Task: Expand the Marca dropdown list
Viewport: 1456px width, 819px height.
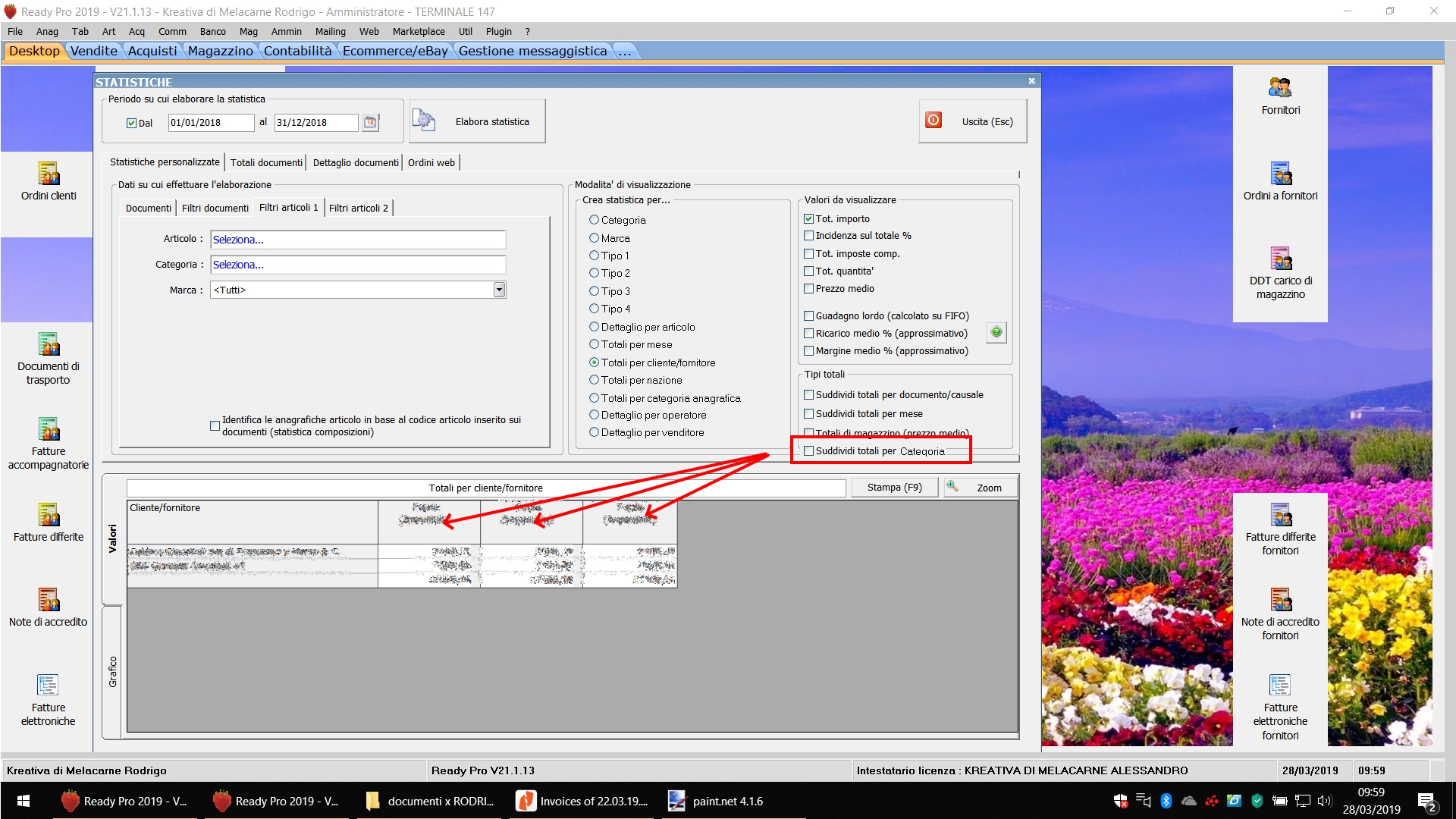Action: (x=499, y=290)
